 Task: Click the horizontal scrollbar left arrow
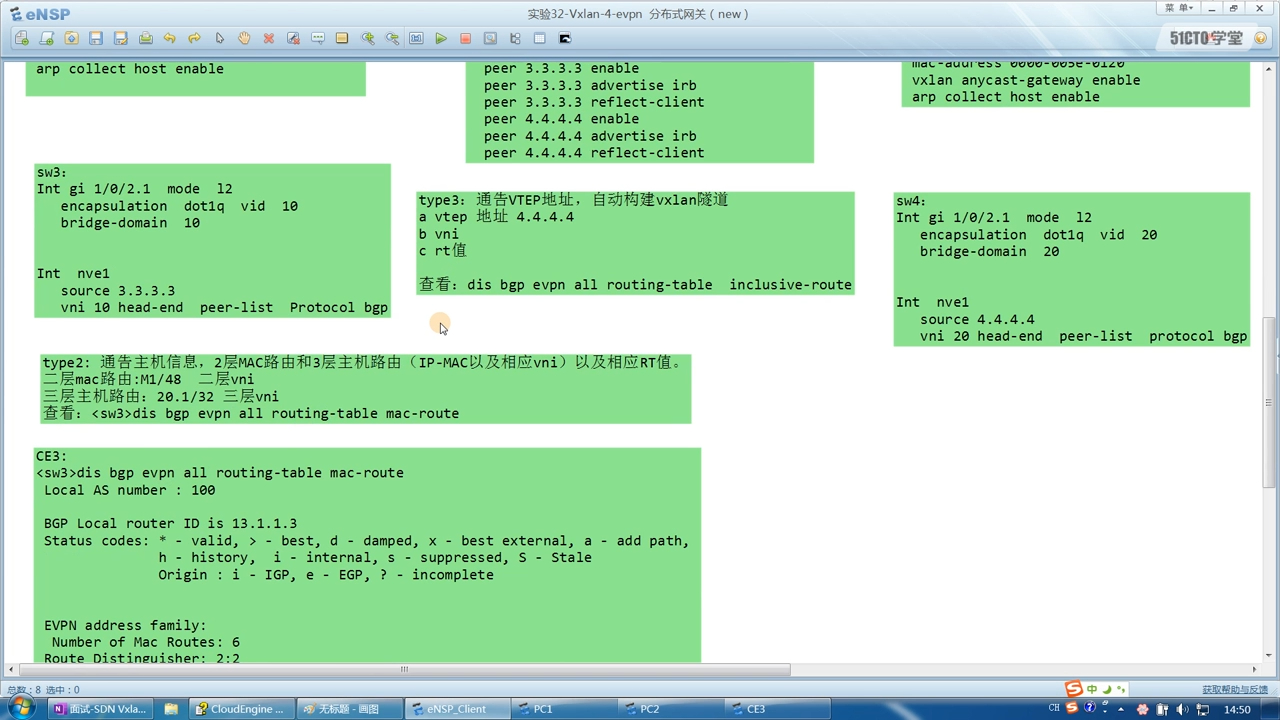click(10, 669)
